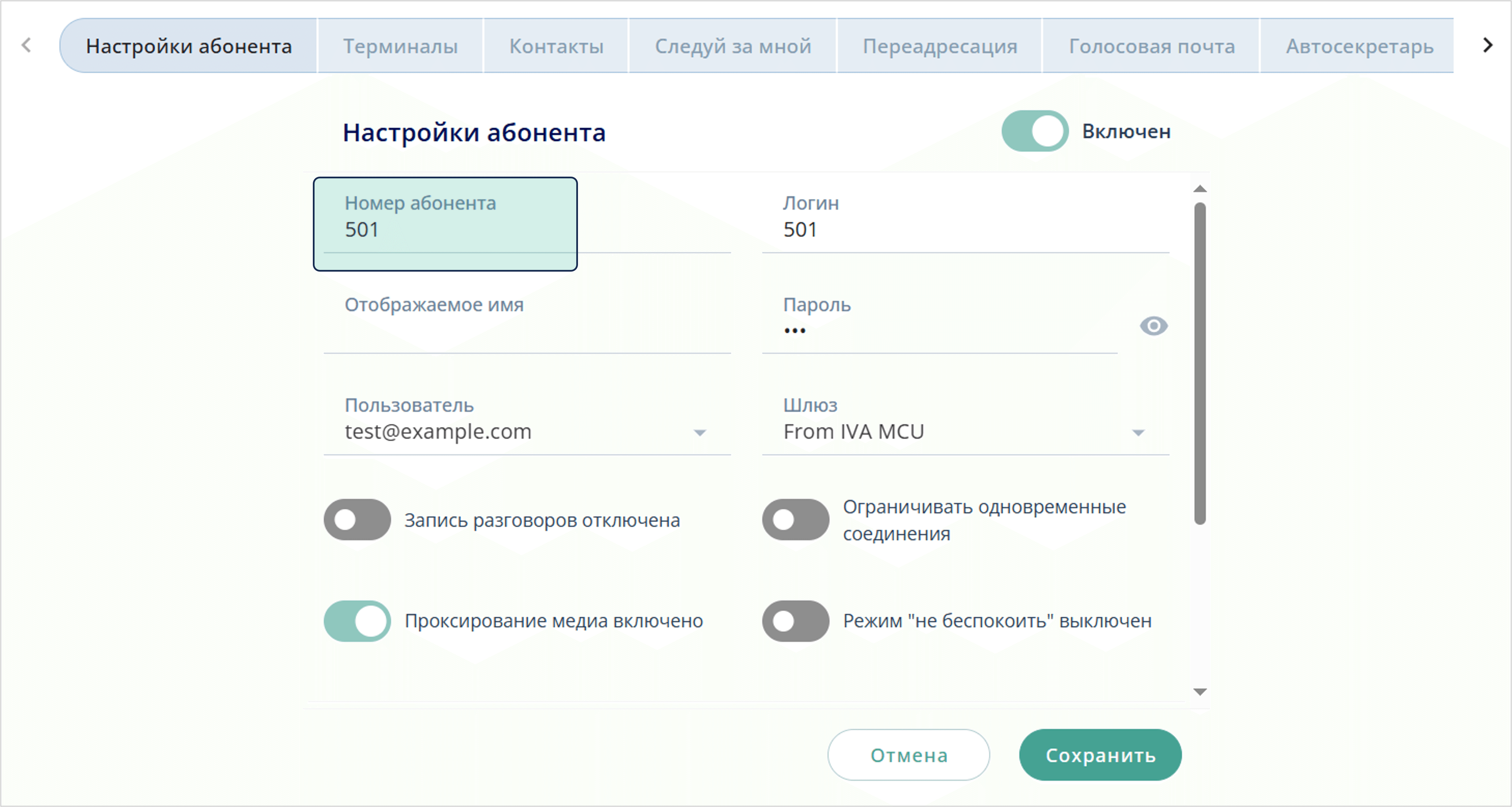
Task: Toggle the Включен subscriber switch
Action: point(1034,131)
